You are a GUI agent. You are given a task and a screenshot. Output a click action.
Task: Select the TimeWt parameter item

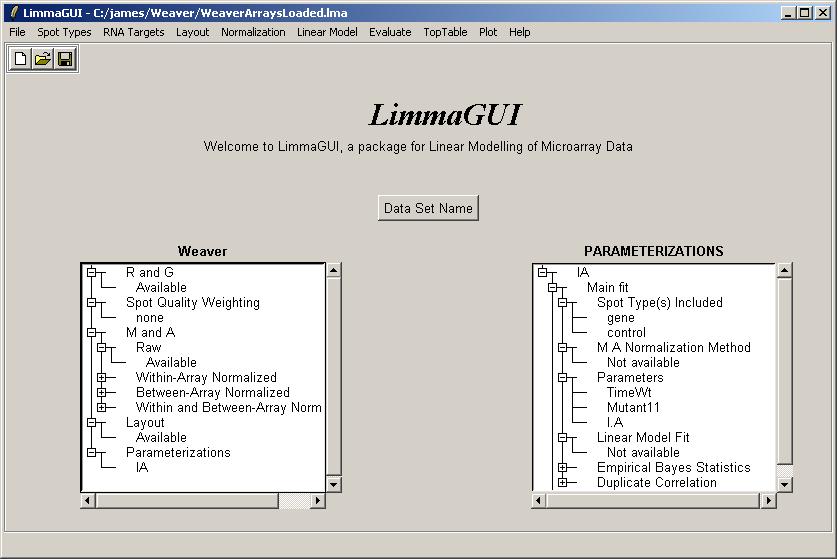(628, 393)
